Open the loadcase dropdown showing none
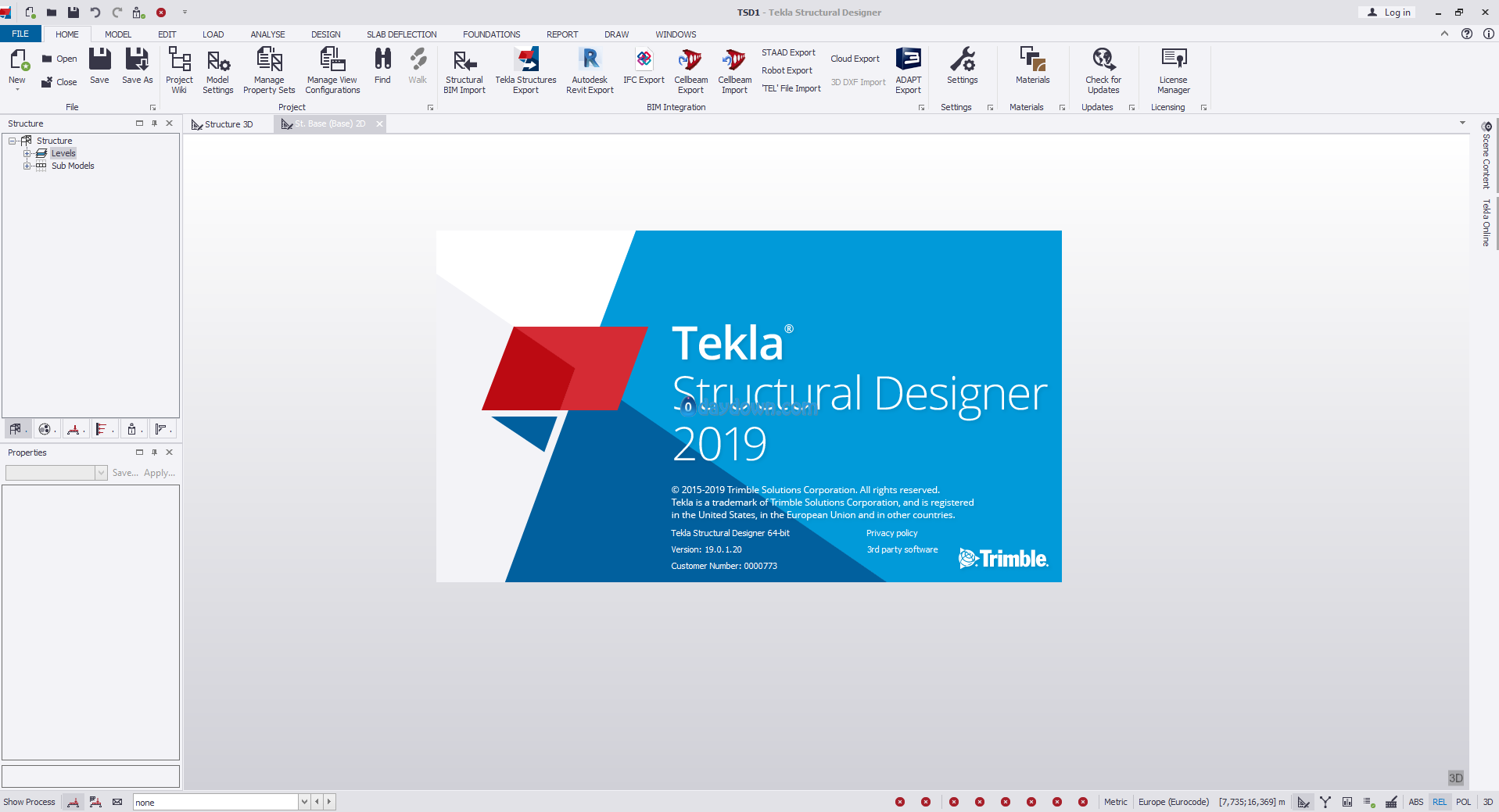This screenshot has height=812, width=1499. pos(303,802)
